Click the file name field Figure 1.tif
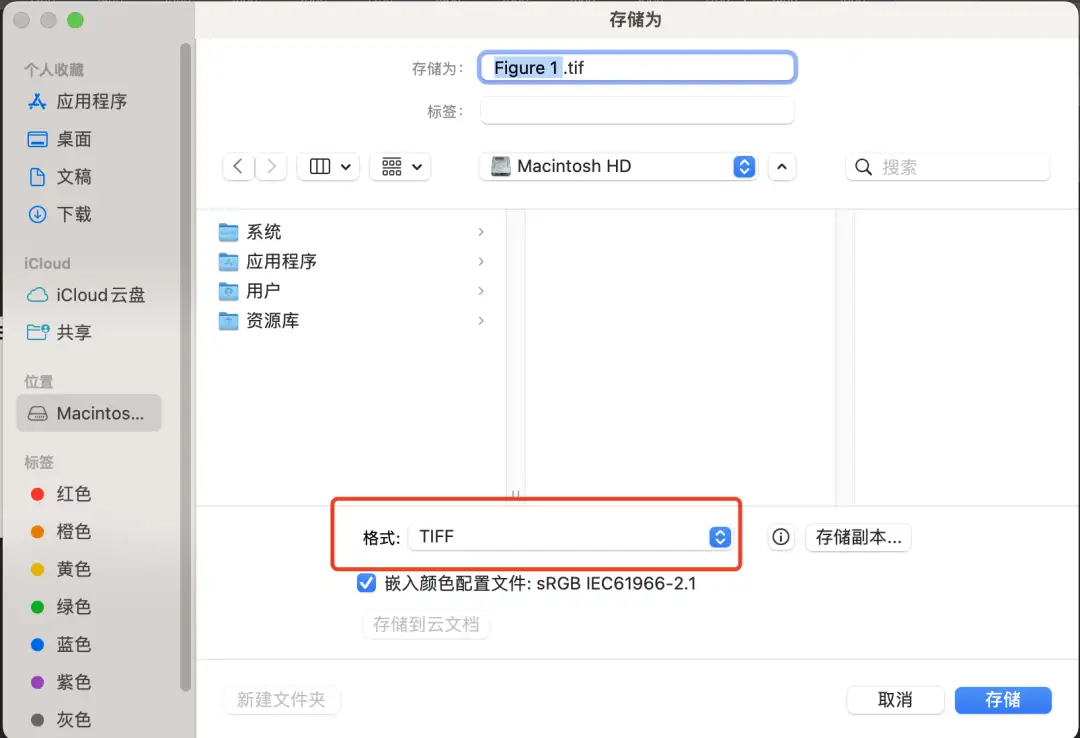The height and width of the screenshot is (738, 1080). (x=637, y=68)
